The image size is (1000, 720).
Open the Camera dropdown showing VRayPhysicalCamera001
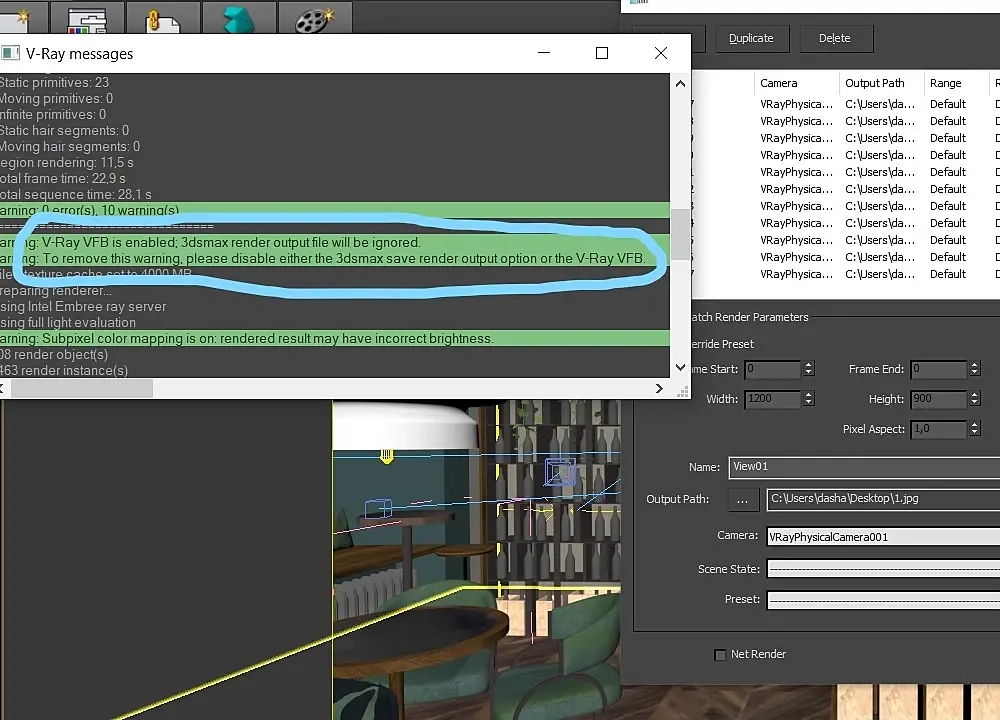pos(883,537)
